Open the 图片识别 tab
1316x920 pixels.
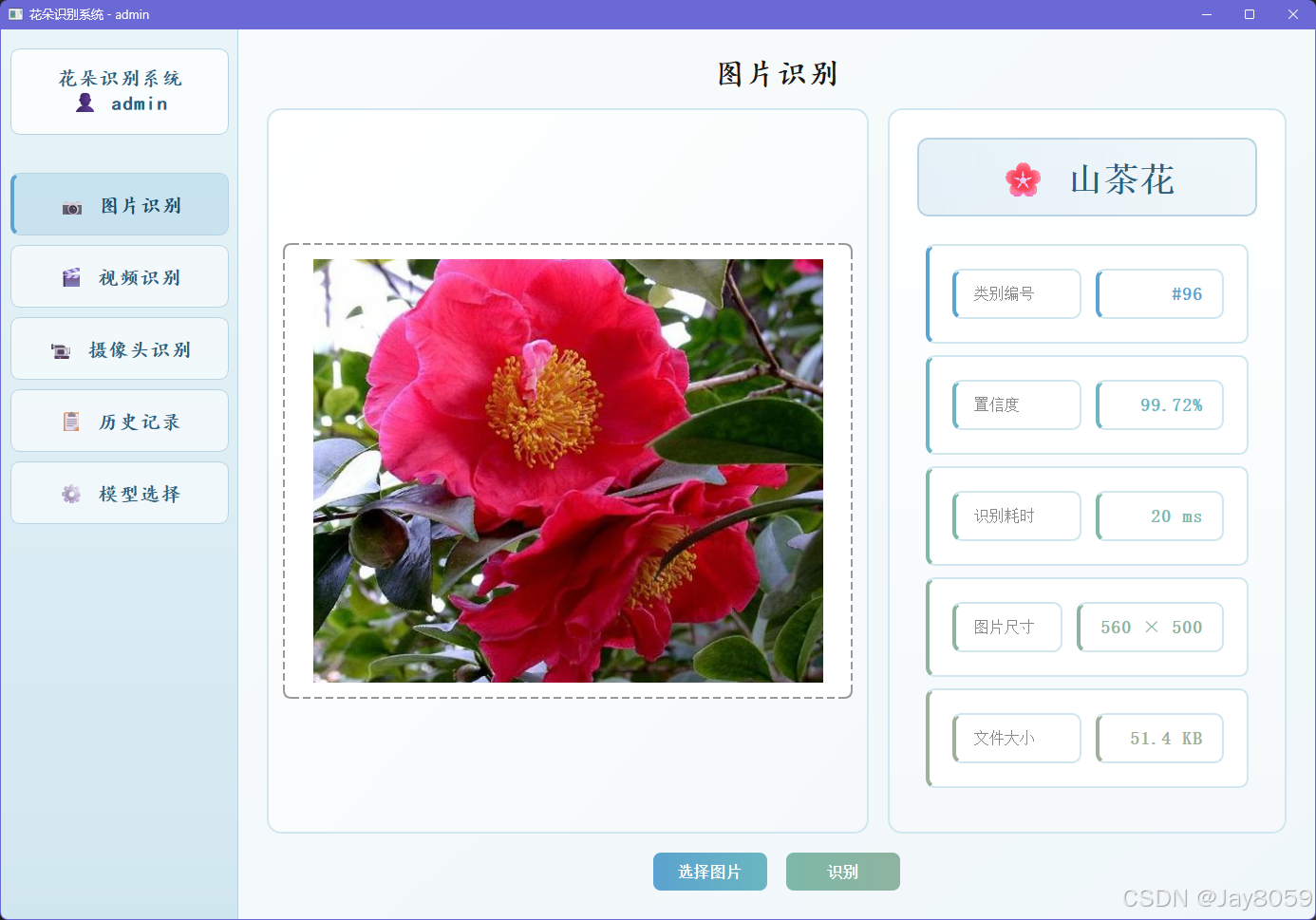[x=120, y=204]
